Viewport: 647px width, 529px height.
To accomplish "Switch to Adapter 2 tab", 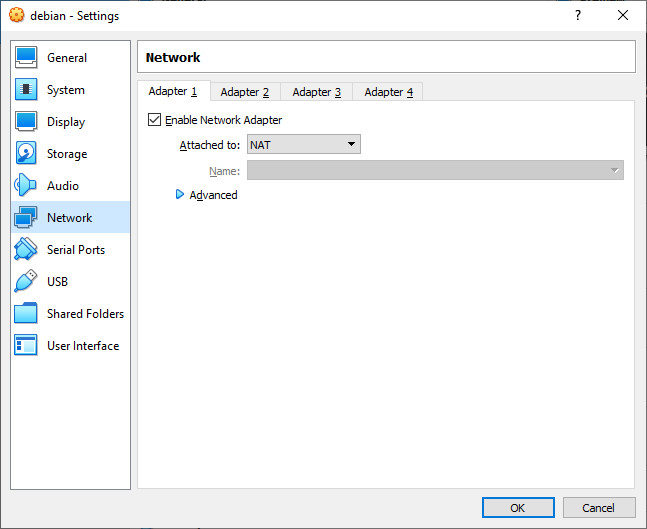I will click(x=245, y=92).
